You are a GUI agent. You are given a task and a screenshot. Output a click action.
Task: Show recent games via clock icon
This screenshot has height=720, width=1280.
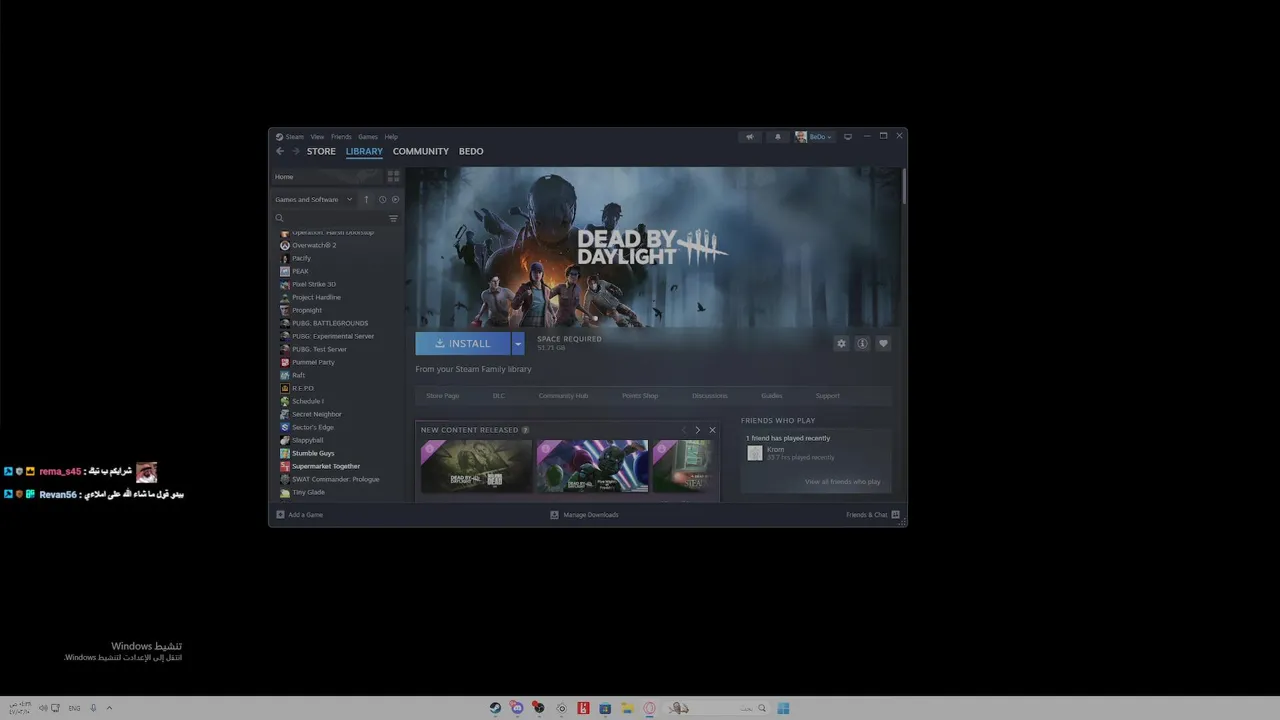tap(382, 199)
